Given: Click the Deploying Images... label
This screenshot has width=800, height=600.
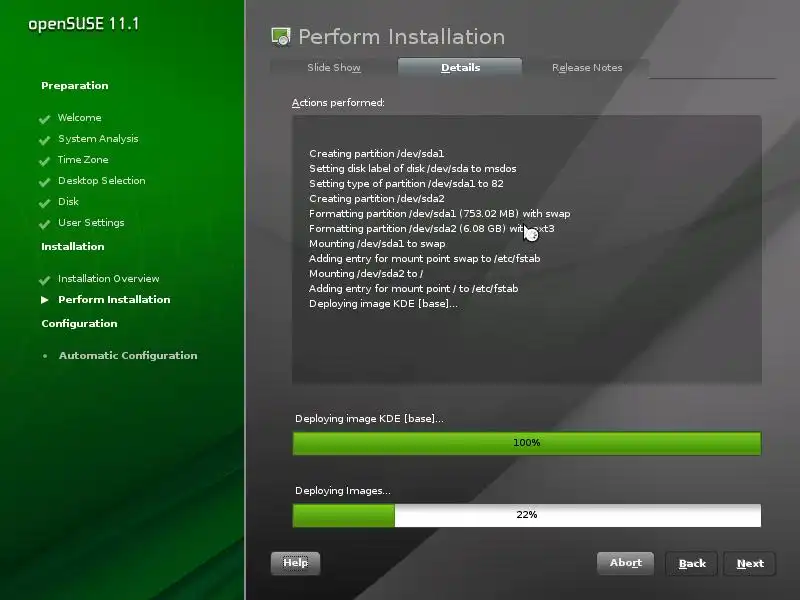Looking at the screenshot, I should 343,491.
